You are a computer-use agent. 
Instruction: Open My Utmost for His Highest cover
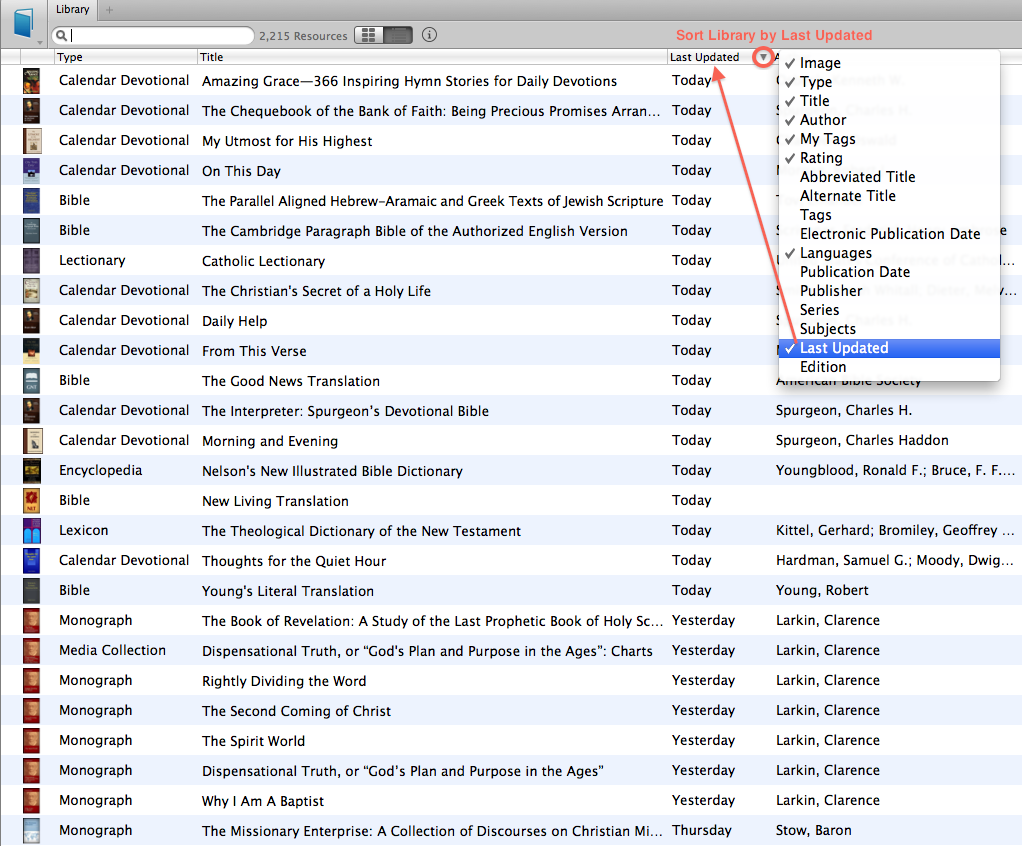click(31, 141)
